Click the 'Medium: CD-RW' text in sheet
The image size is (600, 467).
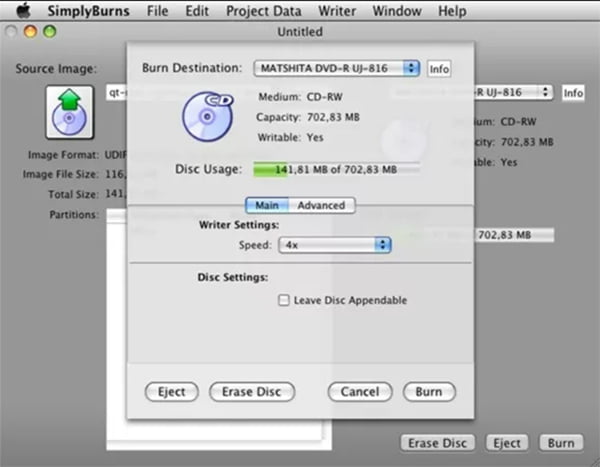click(300, 97)
